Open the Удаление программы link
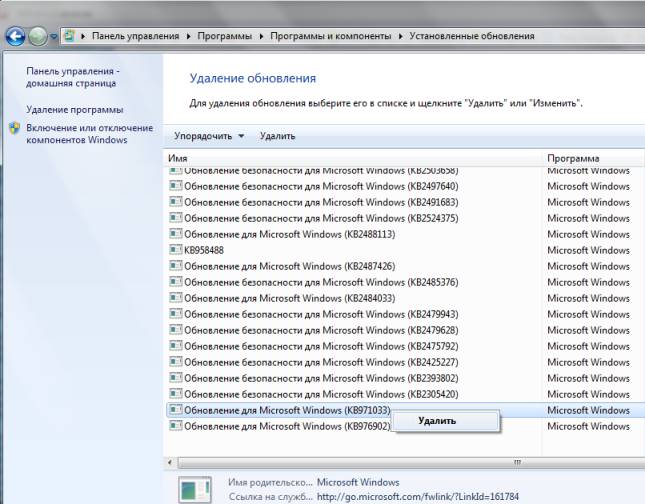 [75, 110]
